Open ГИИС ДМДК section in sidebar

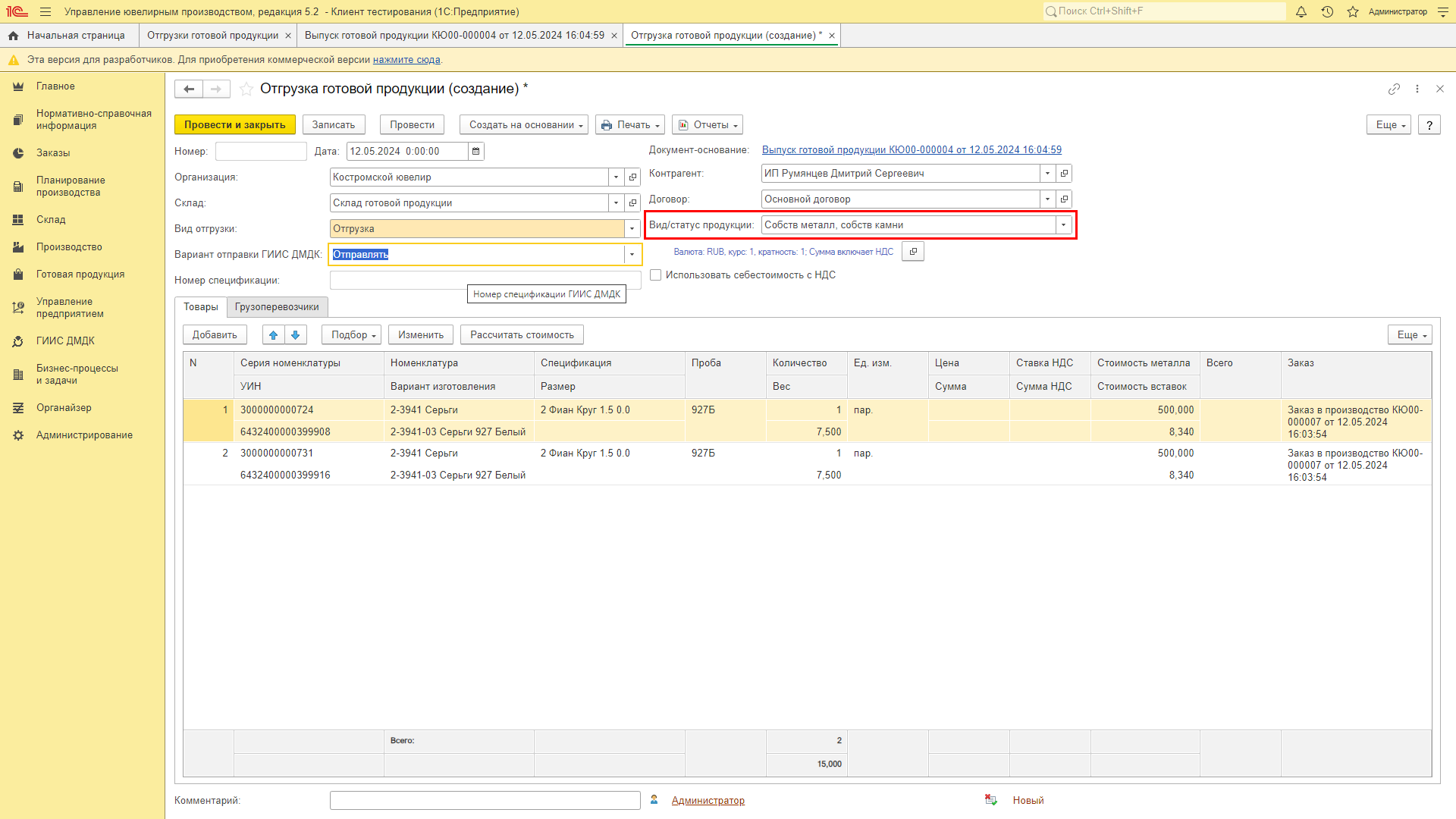(x=65, y=341)
